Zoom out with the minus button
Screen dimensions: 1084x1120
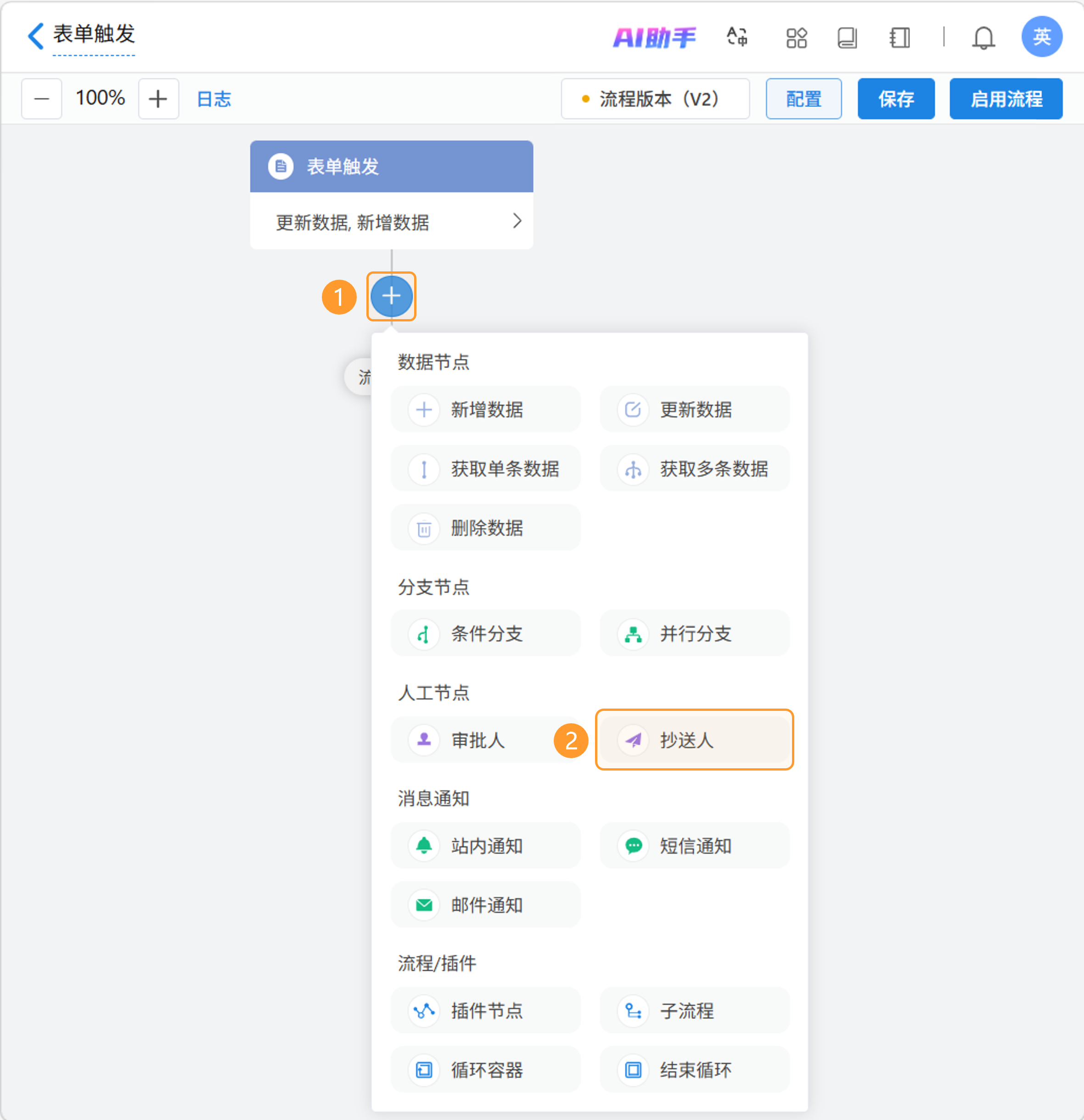[42, 99]
